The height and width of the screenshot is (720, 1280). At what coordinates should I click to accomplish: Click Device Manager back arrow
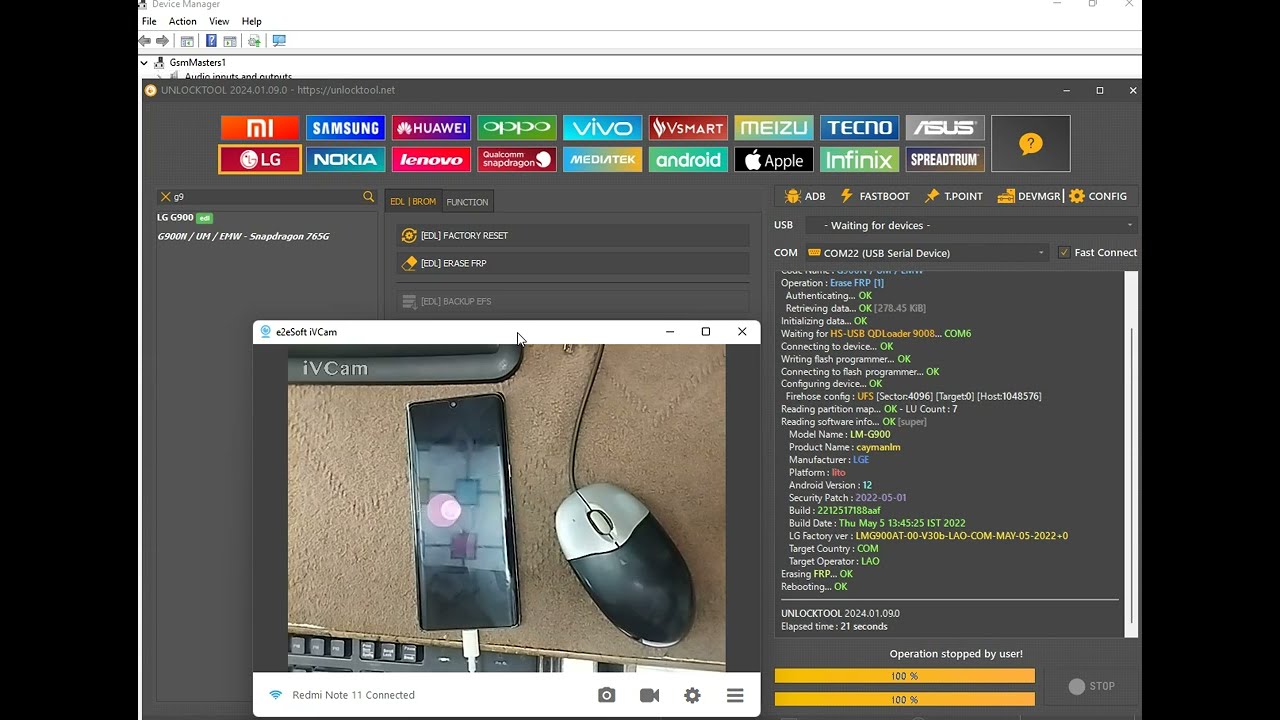click(145, 41)
